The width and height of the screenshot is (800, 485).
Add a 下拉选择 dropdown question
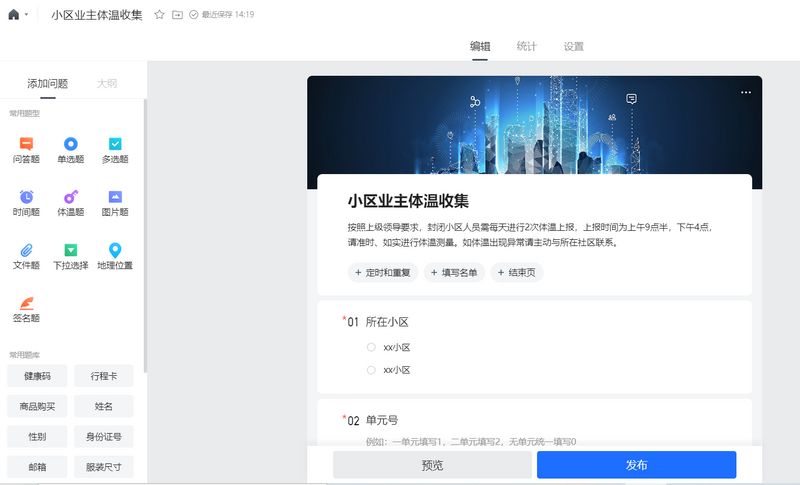(70, 256)
